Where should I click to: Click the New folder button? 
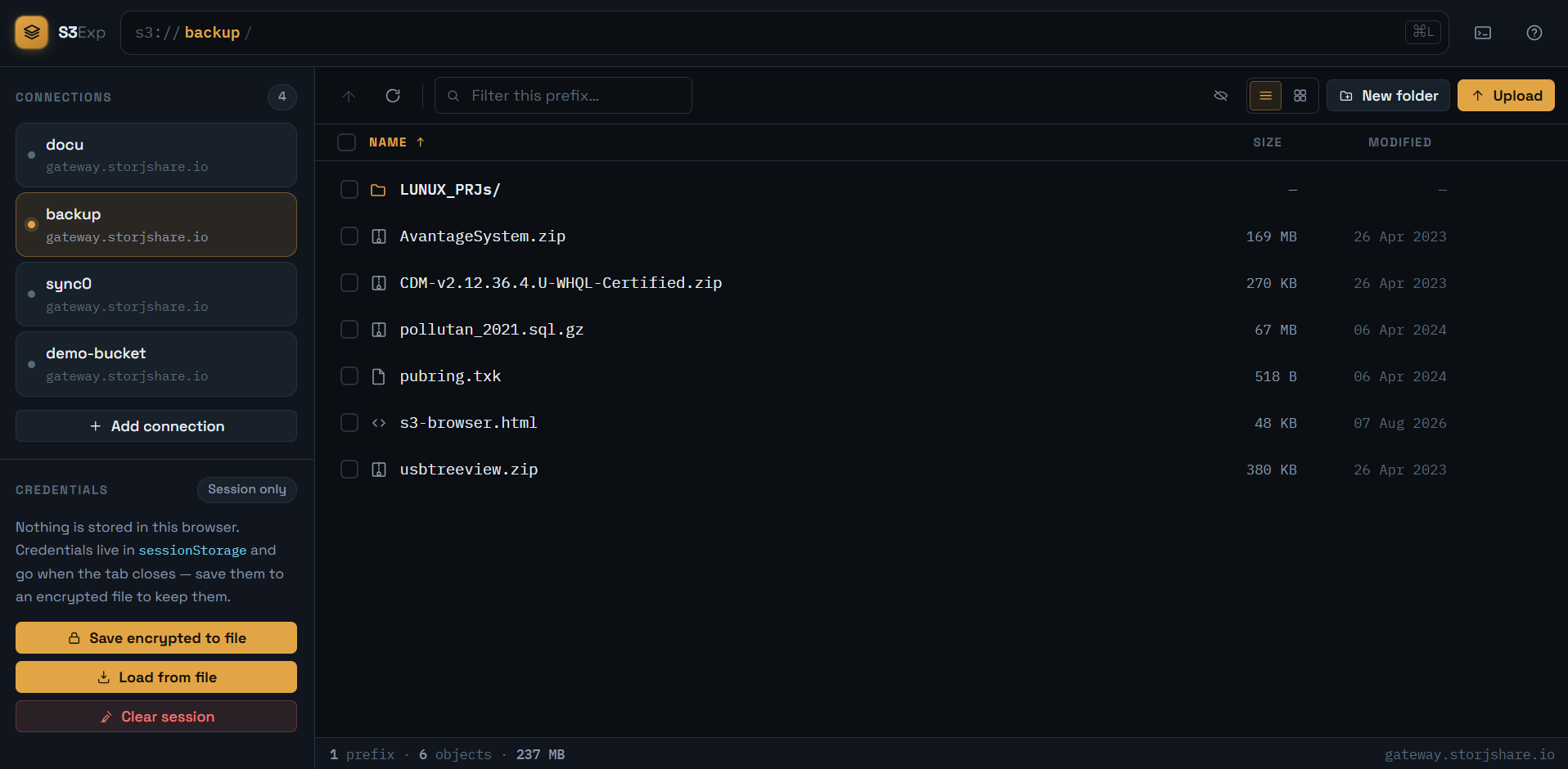1388,96
